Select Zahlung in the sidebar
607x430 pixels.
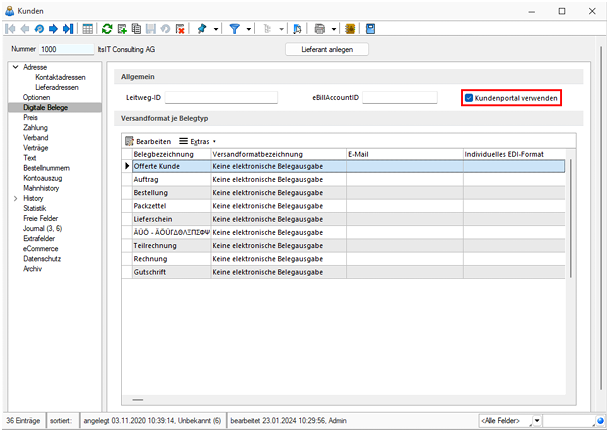[35, 127]
